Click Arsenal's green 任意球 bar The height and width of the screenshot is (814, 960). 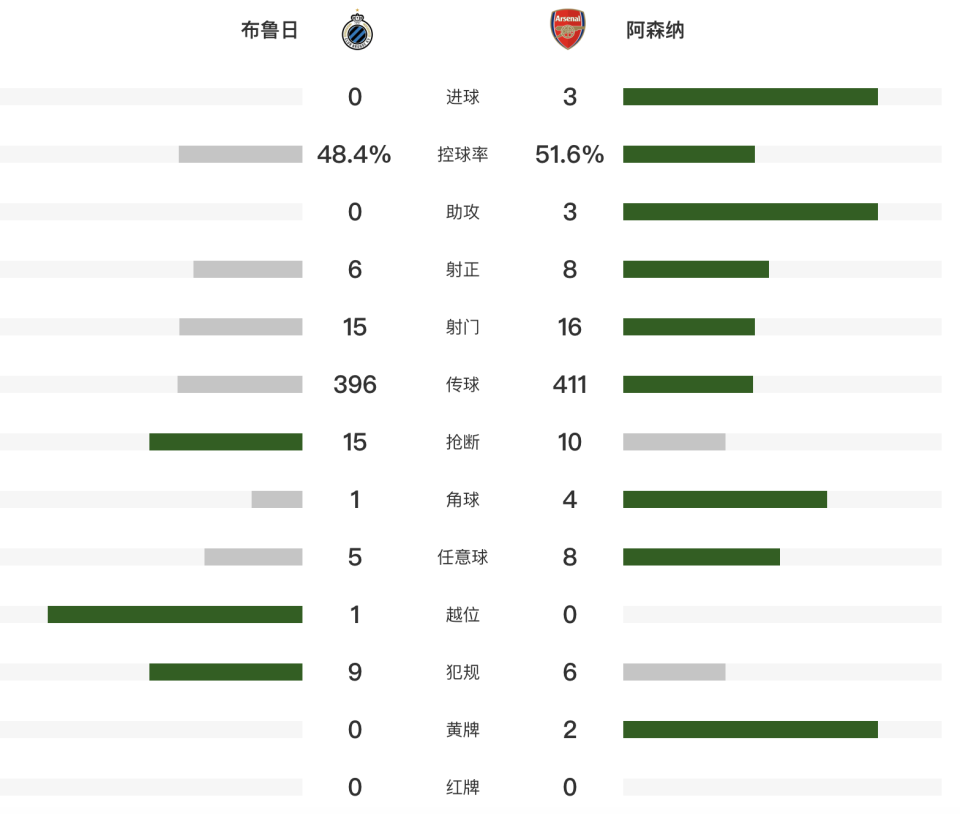(x=701, y=557)
